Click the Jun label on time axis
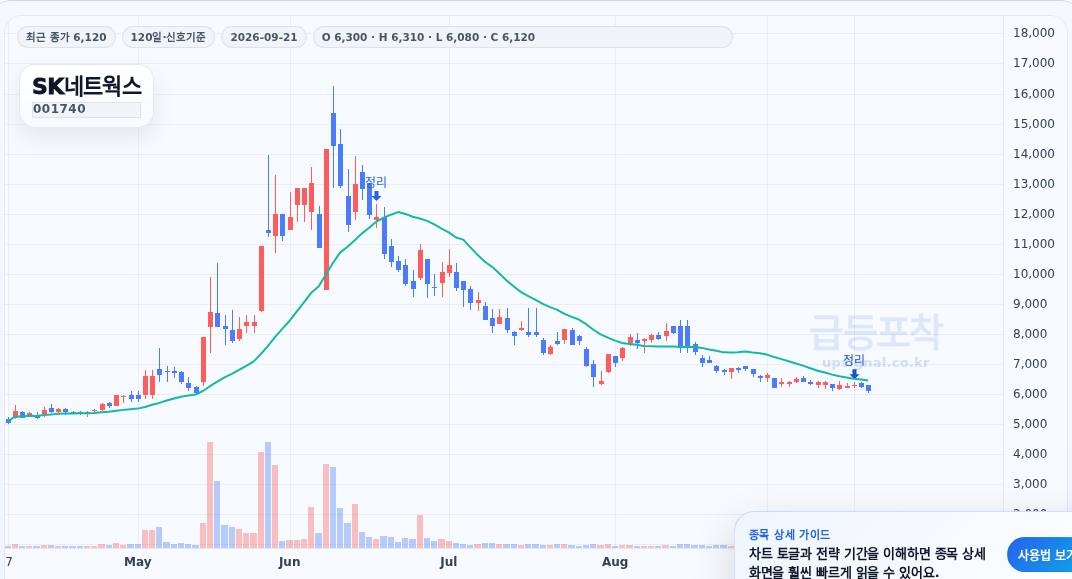 [289, 562]
